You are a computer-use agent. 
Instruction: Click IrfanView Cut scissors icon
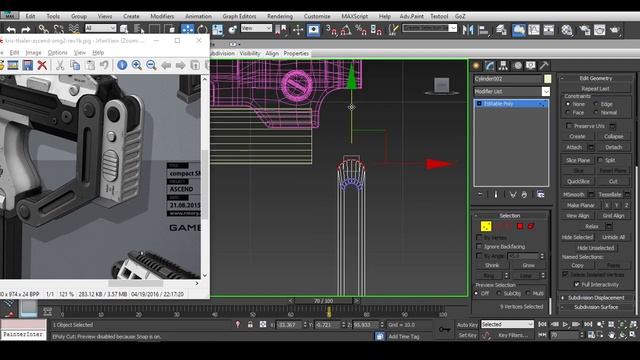60,65
